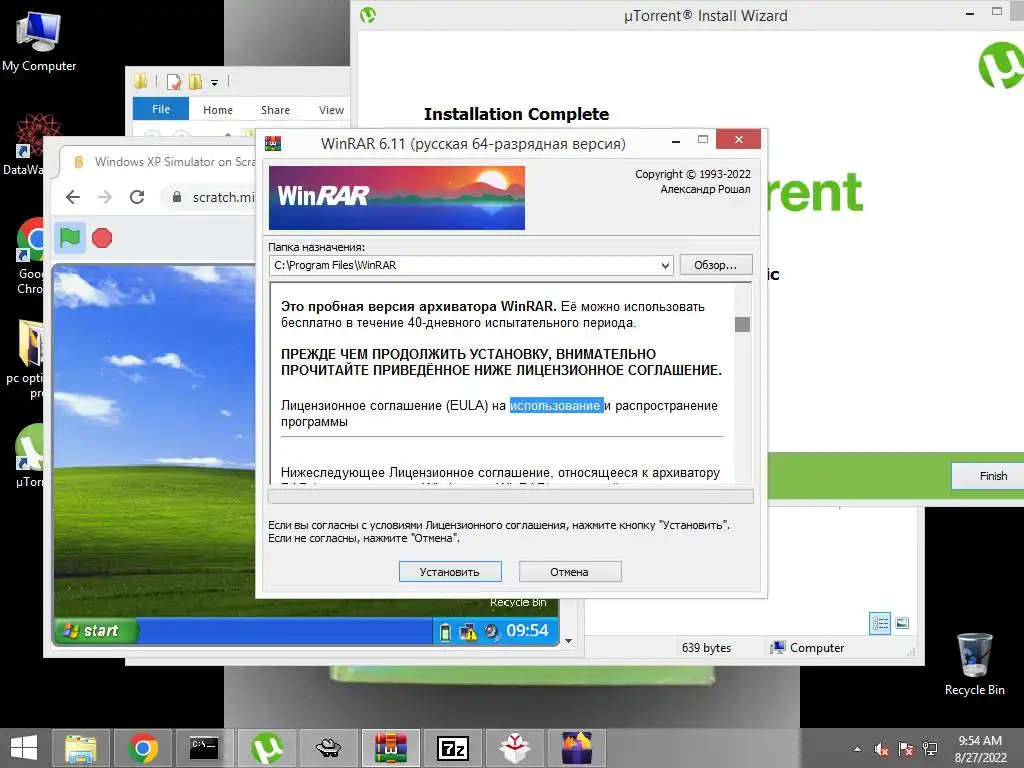Image resolution: width=1024 pixels, height=768 pixels.
Task: Click the New folder icon in Explorer toolbar
Action: tap(195, 82)
